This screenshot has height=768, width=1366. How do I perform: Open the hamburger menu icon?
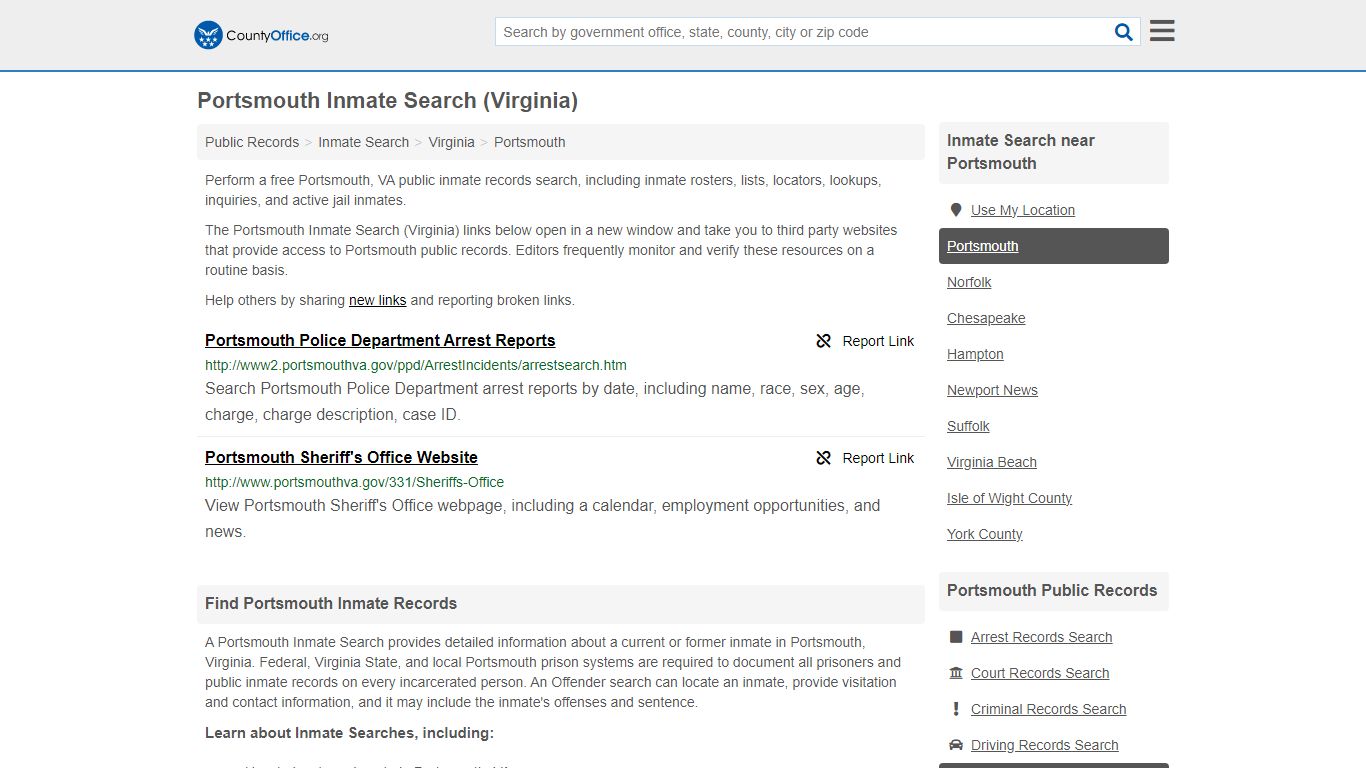[1162, 31]
